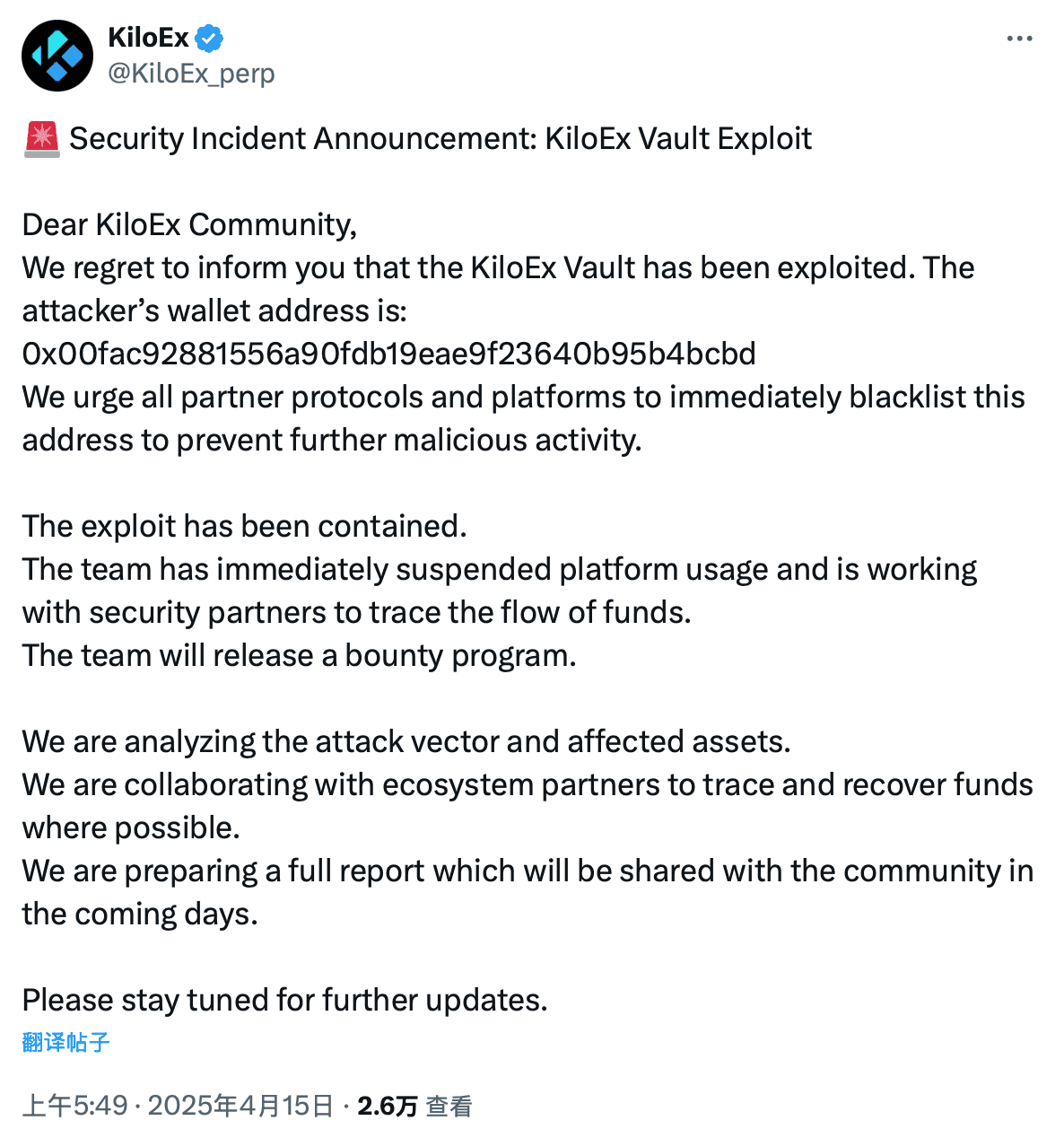Click the 2.6万 查看 view count
The height and width of the screenshot is (1138, 1064).
click(414, 1106)
